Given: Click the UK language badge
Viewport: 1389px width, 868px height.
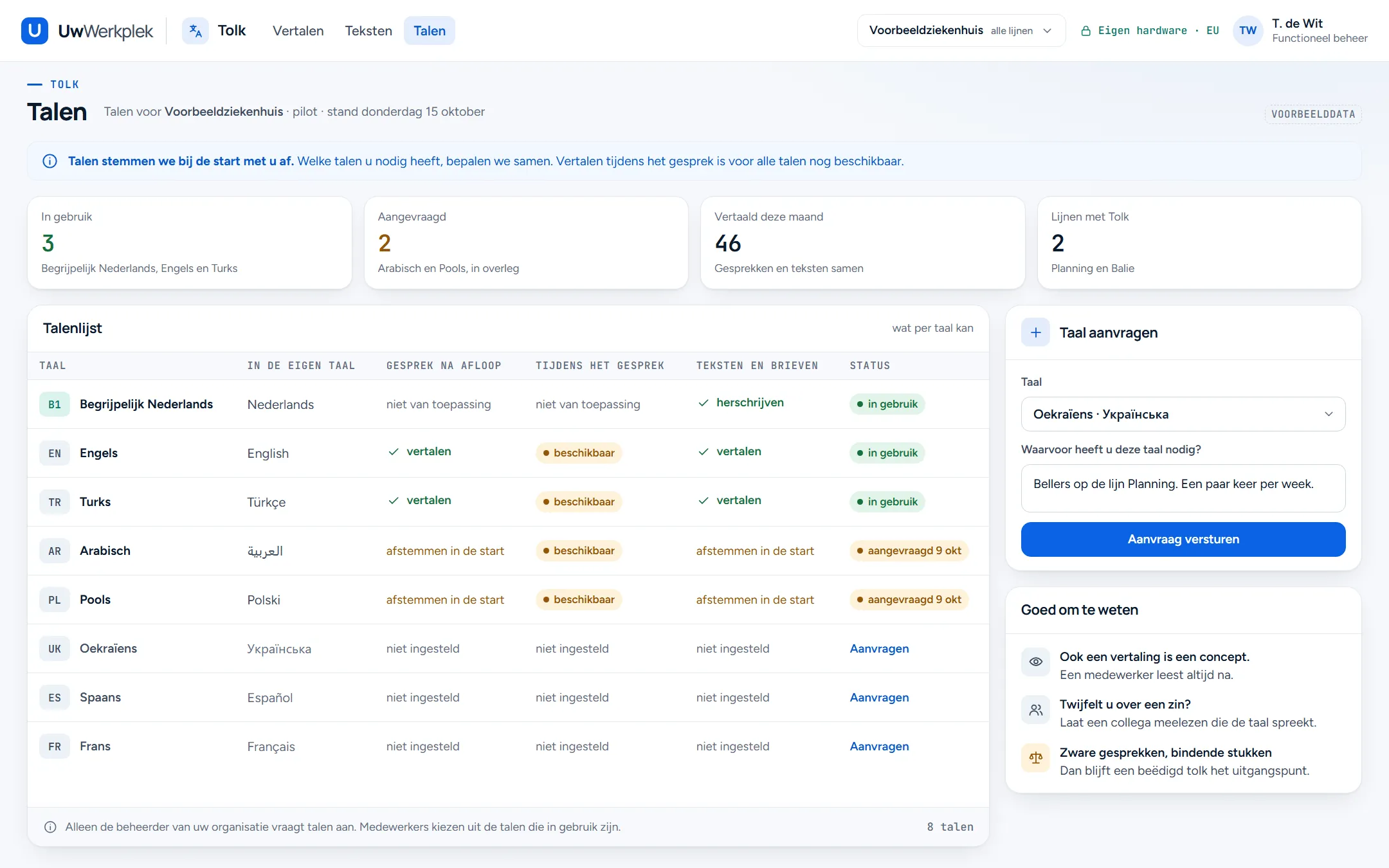Looking at the screenshot, I should click(x=55, y=649).
